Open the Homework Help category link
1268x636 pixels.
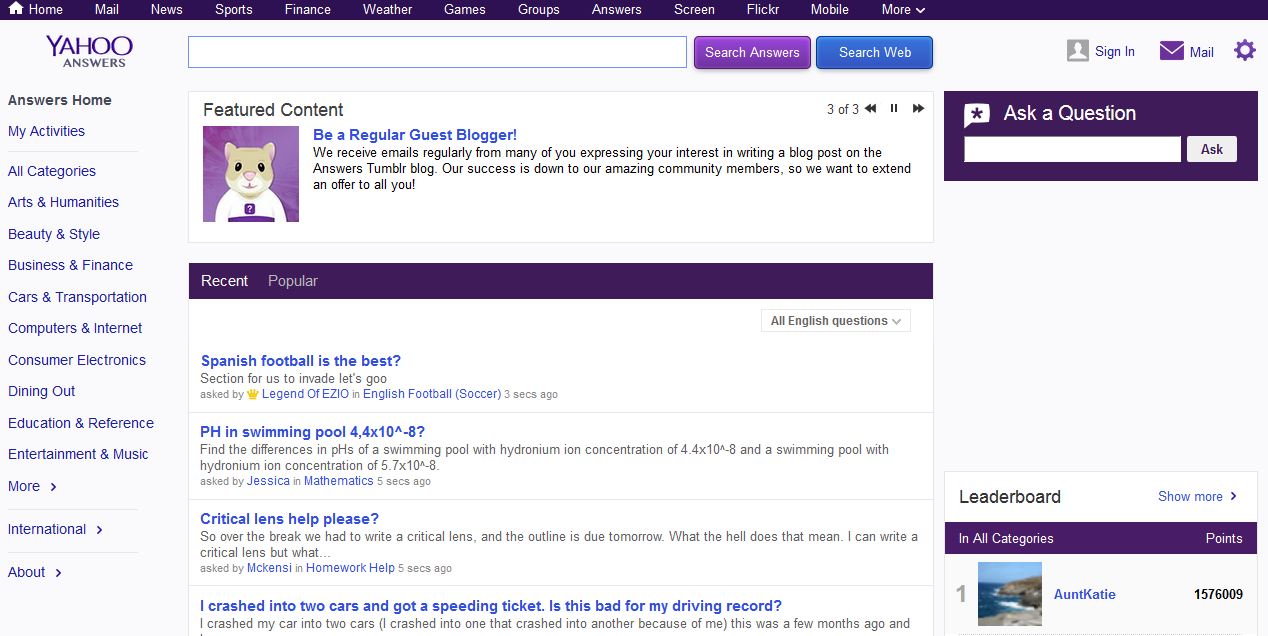(350, 568)
